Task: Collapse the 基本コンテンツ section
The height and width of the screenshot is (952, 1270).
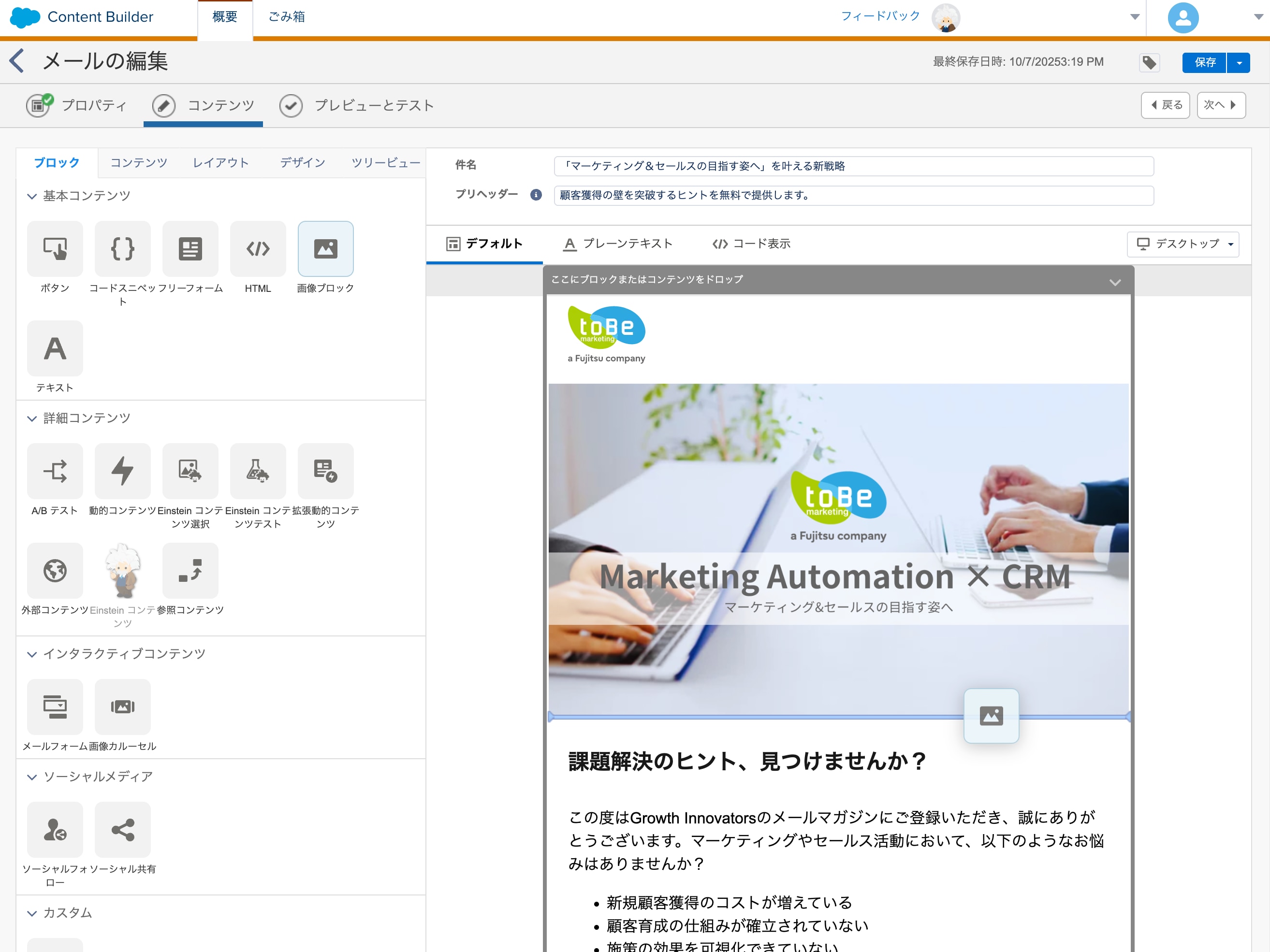Action: click(32, 196)
